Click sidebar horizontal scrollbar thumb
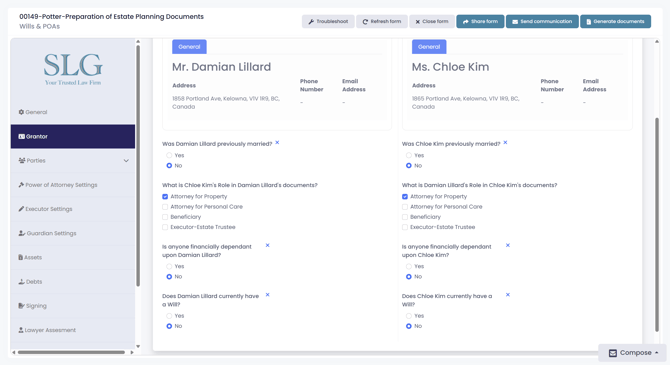Screen dimensions: 670x365 coord(71,352)
